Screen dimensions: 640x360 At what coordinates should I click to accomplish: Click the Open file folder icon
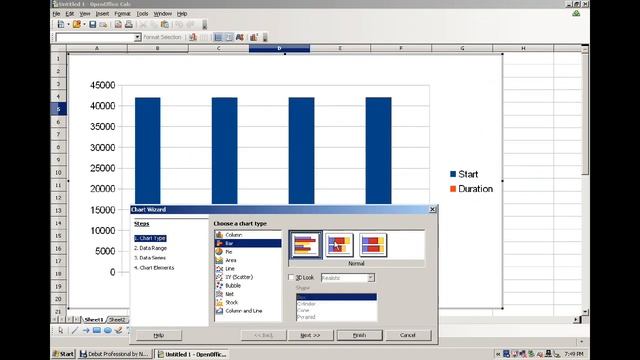[77, 25]
